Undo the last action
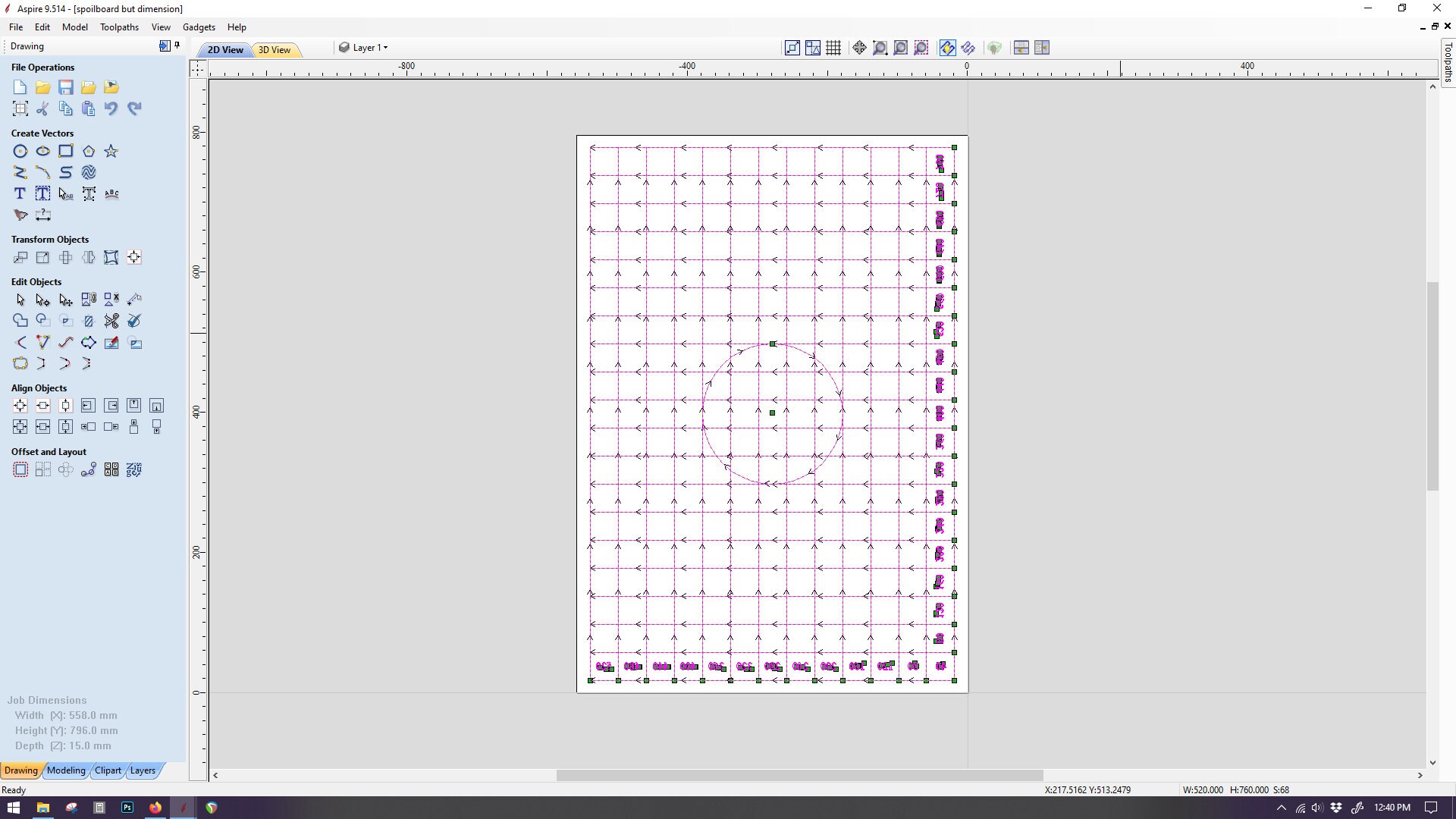The image size is (1456, 819). [111, 108]
